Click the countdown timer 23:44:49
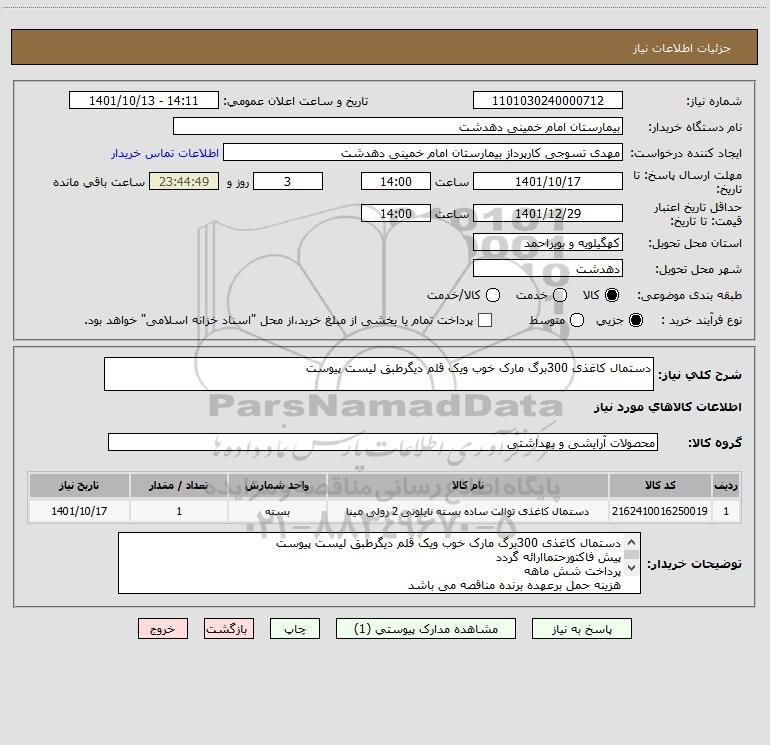 point(184,181)
